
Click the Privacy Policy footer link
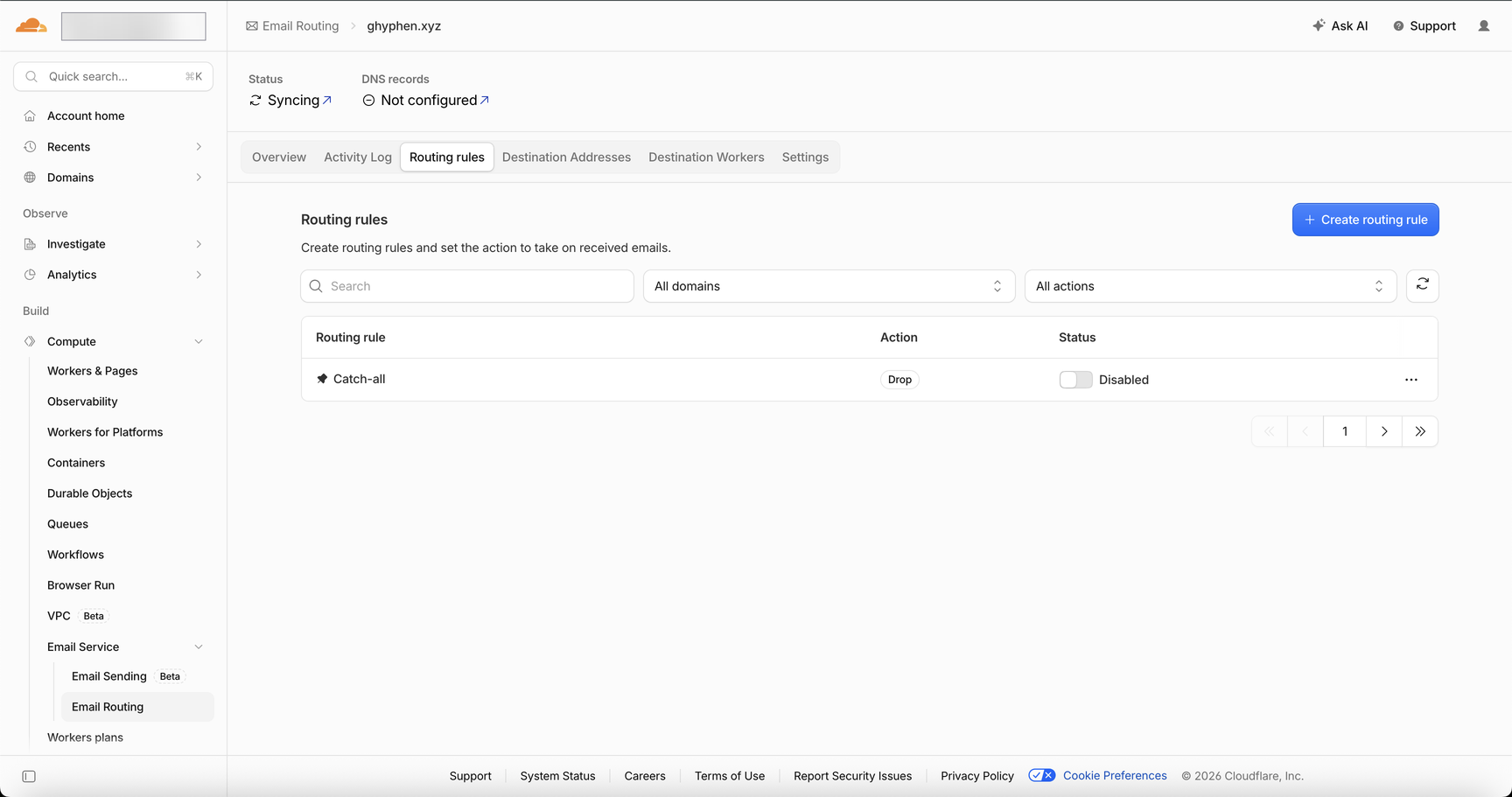point(977,776)
